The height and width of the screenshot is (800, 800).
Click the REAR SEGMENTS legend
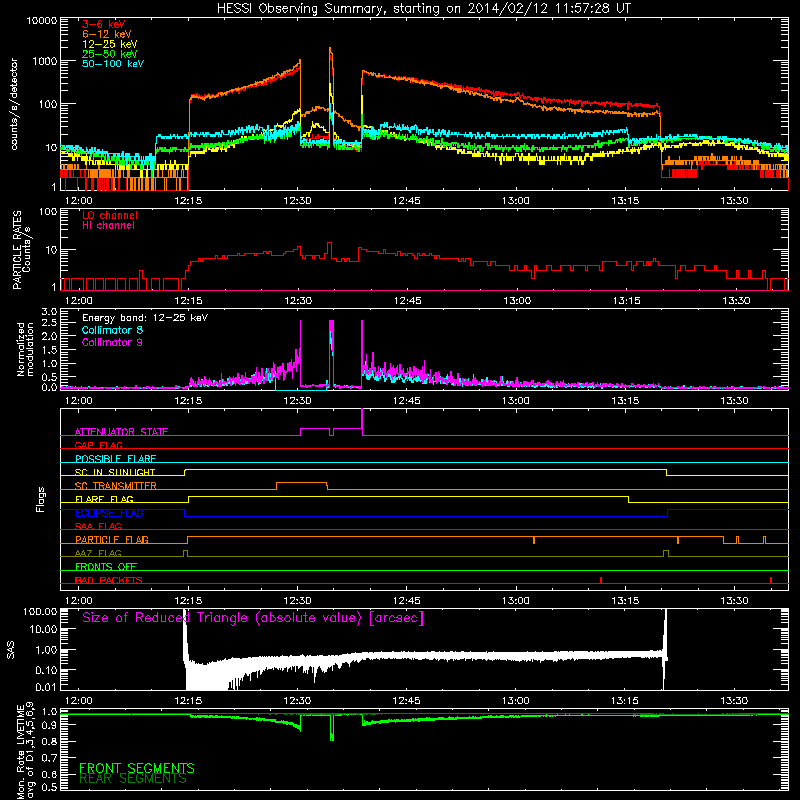[133, 779]
